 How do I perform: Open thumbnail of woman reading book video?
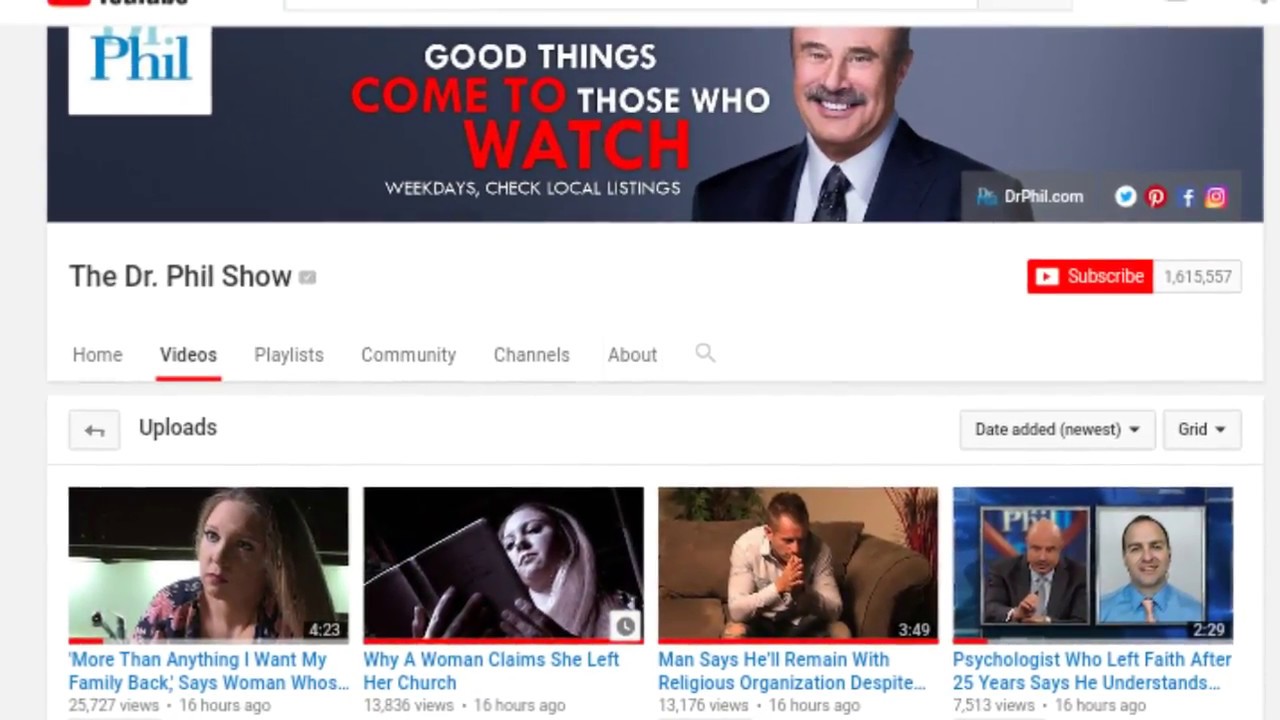(x=503, y=564)
